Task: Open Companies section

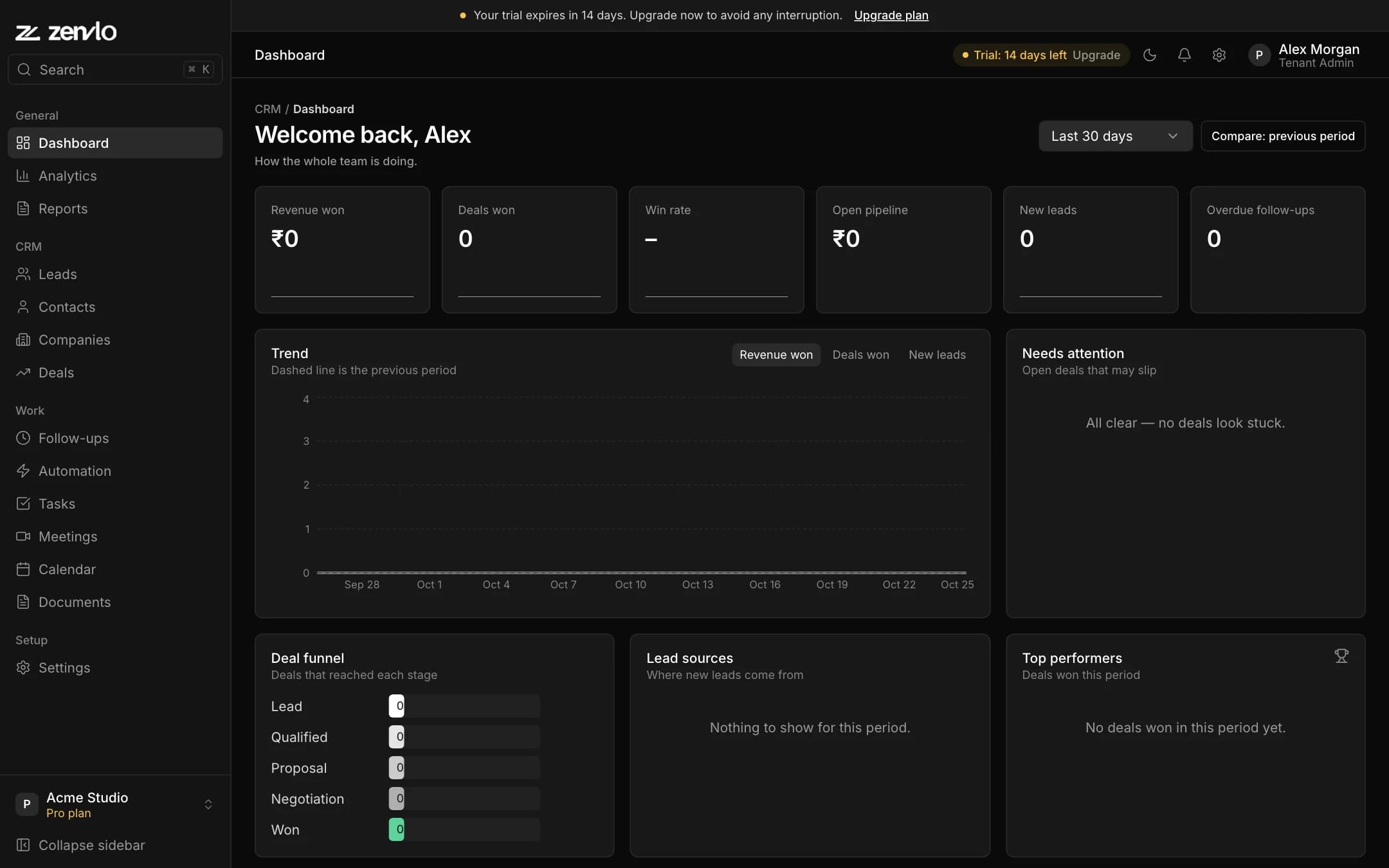Action: pyautogui.click(x=115, y=339)
